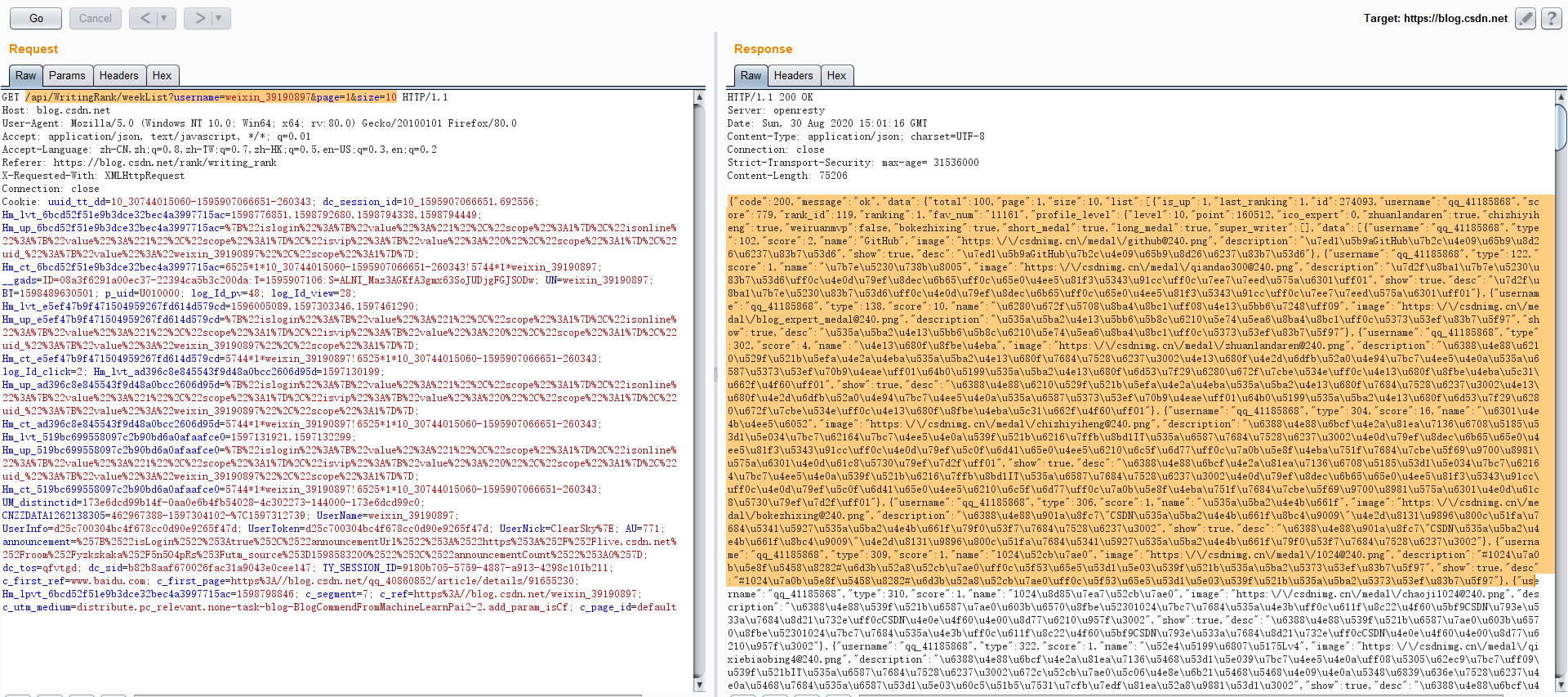Go back to previous request in history
The width and height of the screenshot is (1568, 697).
pos(145,18)
